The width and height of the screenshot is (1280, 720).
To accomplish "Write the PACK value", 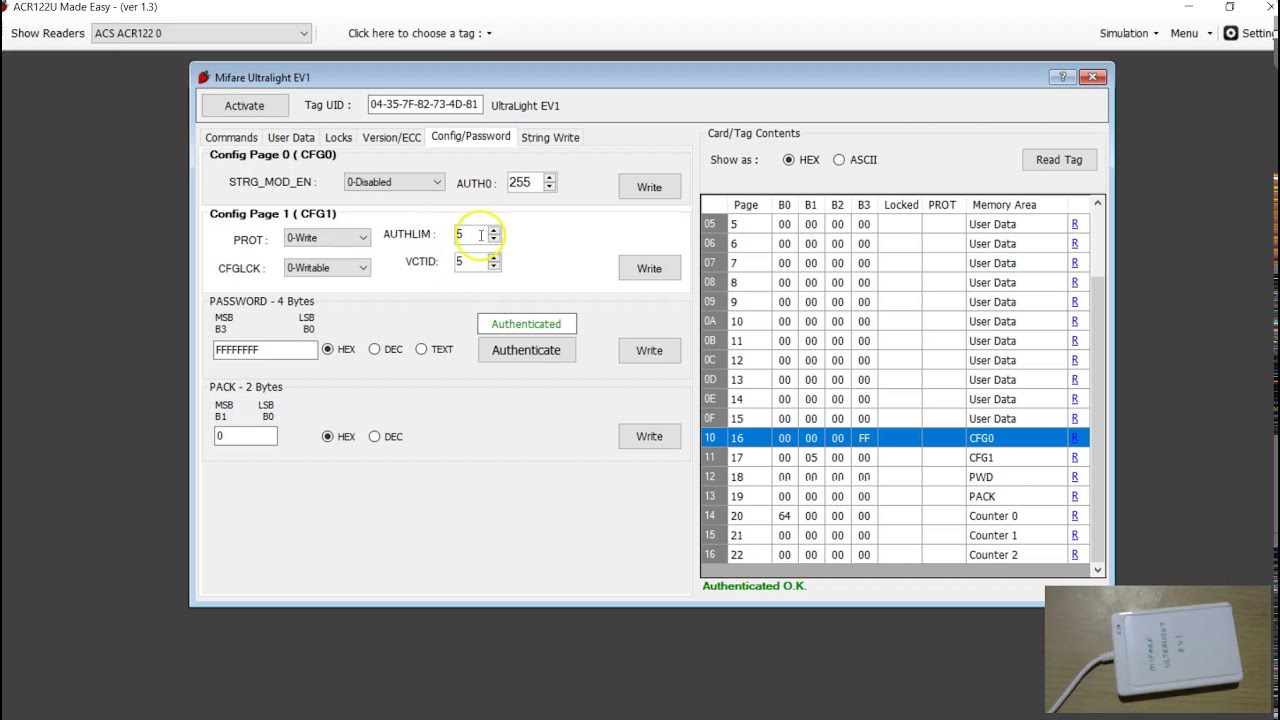I will coord(649,436).
